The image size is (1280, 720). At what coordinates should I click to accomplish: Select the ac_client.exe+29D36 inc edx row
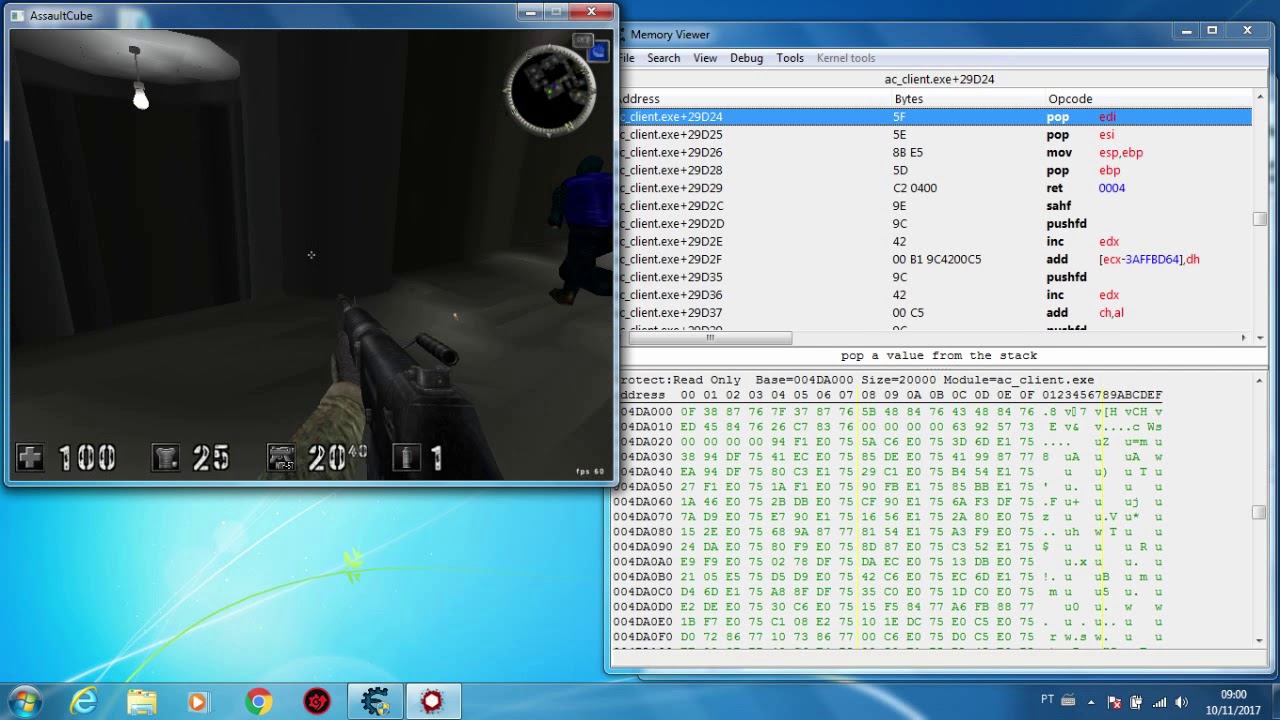click(934, 295)
